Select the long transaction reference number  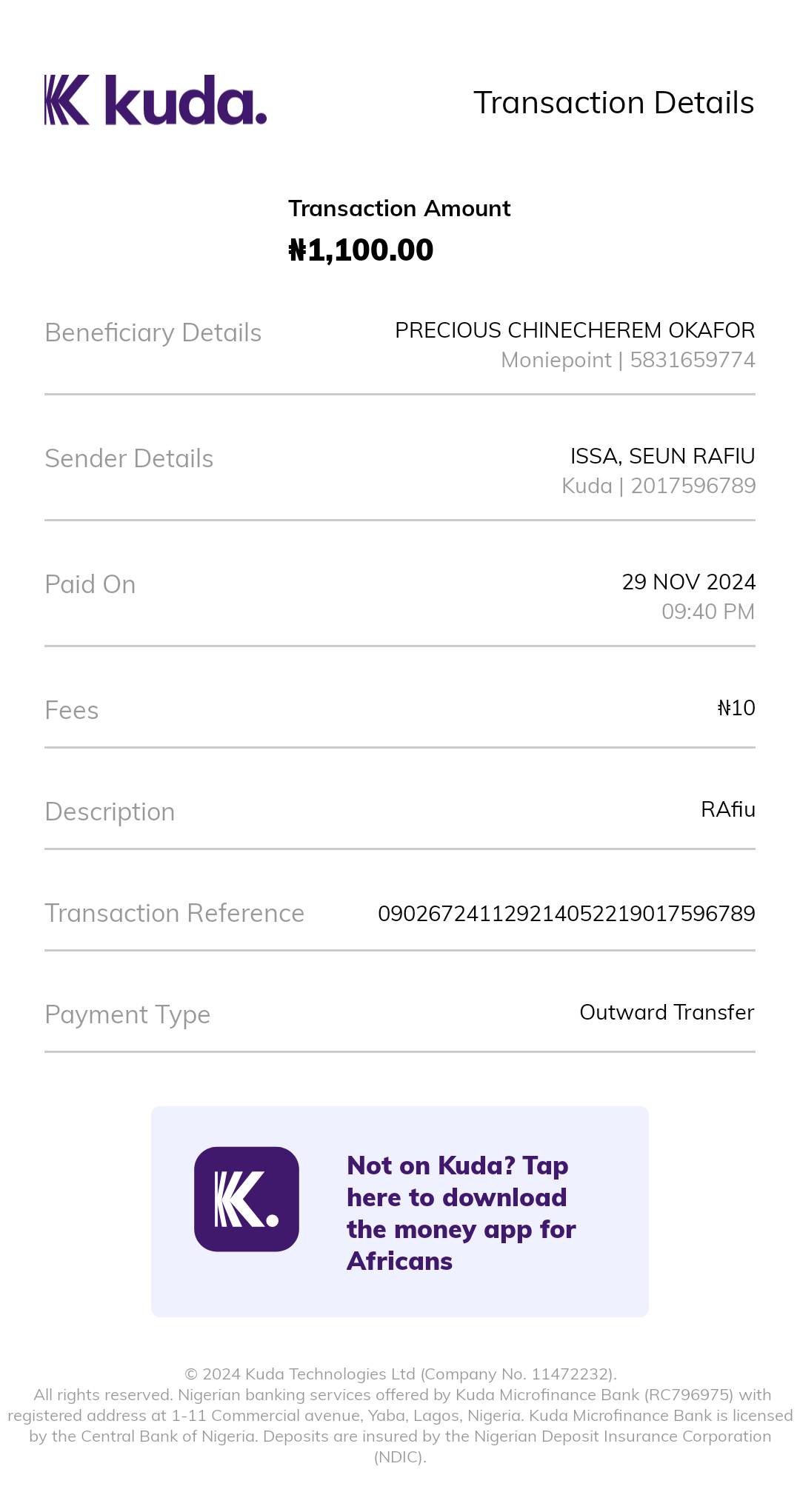click(566, 914)
